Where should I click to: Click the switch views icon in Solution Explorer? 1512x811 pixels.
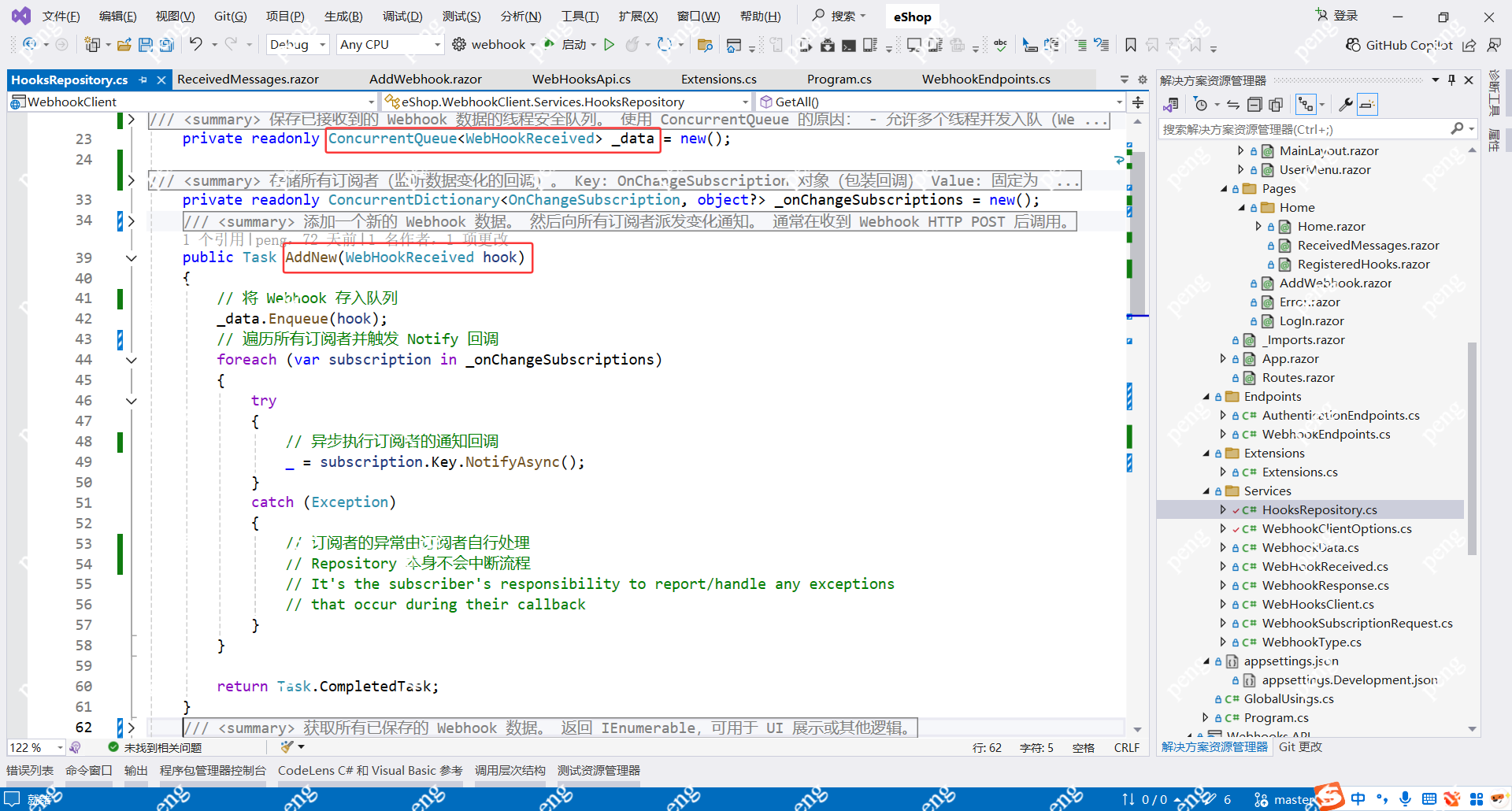pyautogui.click(x=1171, y=105)
